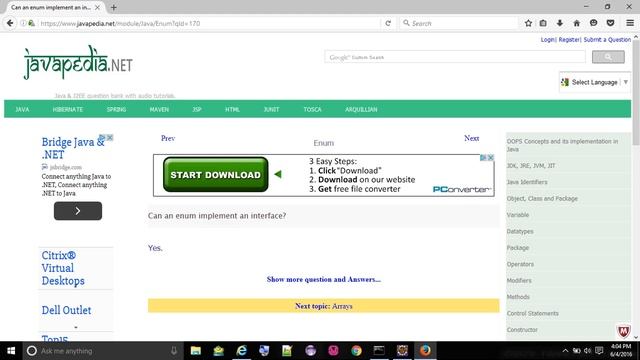Open the SPRING menu item

(x=116, y=109)
